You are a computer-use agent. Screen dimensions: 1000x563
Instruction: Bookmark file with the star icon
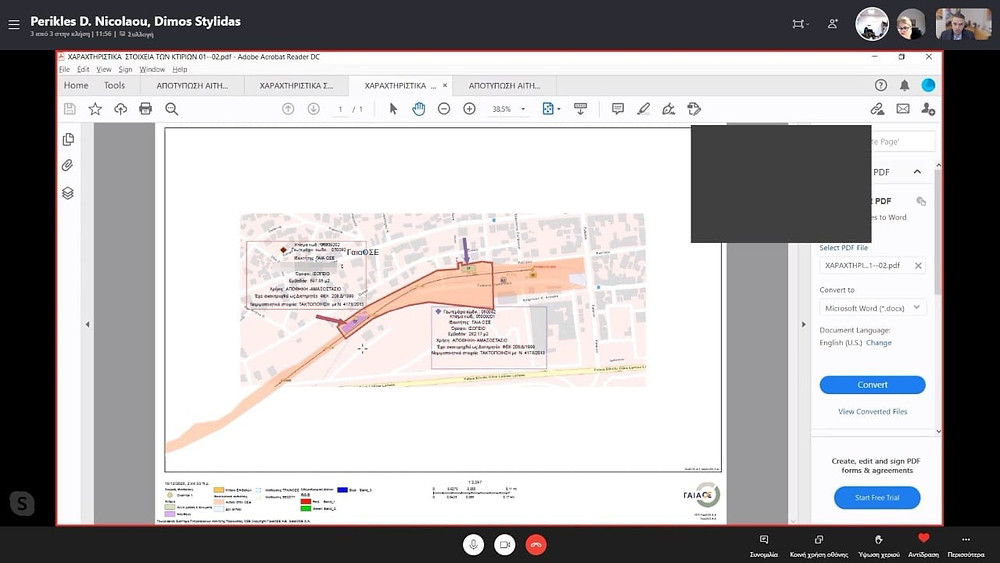[x=95, y=109]
